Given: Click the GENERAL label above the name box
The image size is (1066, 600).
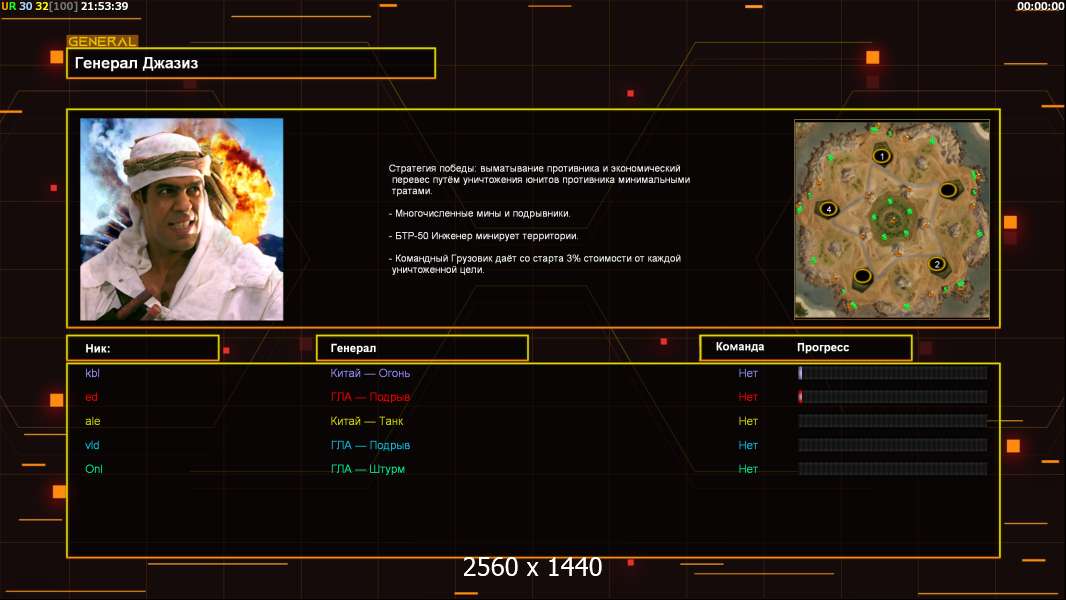Looking at the screenshot, I should pos(102,42).
